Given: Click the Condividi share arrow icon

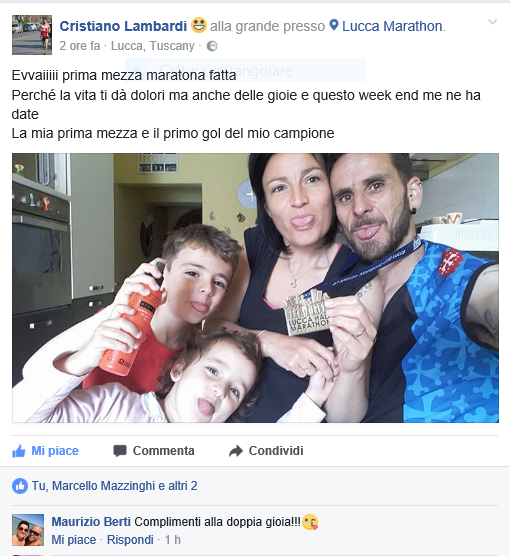Looking at the screenshot, I should [236, 451].
